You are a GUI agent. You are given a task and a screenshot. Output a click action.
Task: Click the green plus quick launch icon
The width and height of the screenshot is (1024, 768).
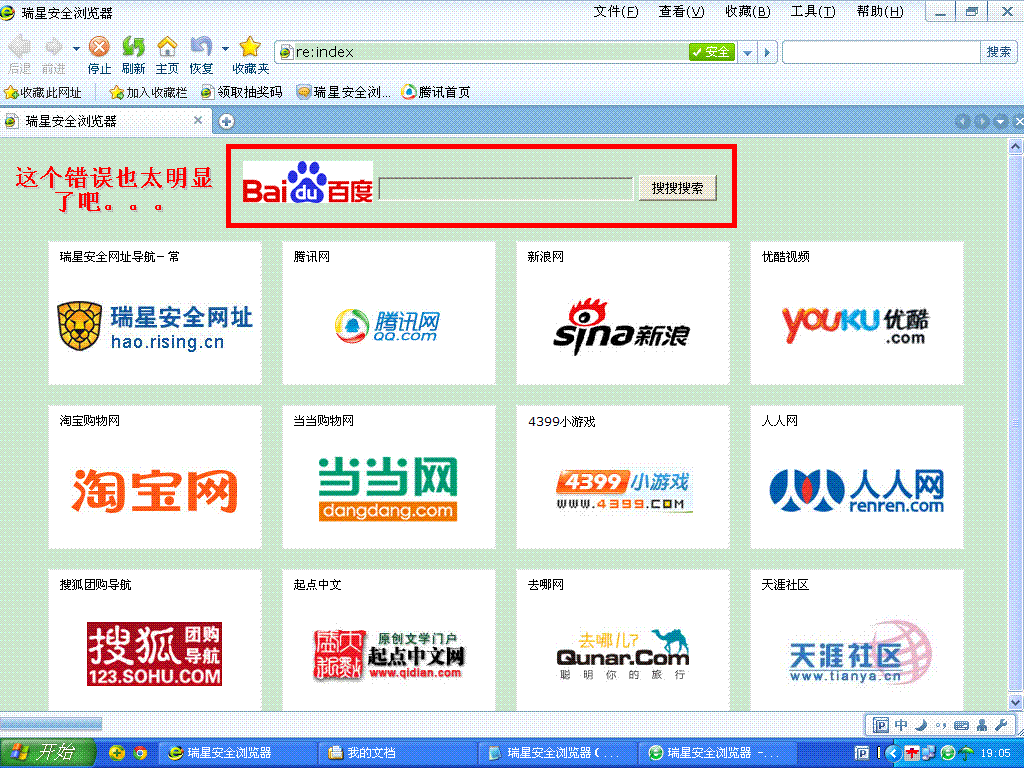(117, 753)
